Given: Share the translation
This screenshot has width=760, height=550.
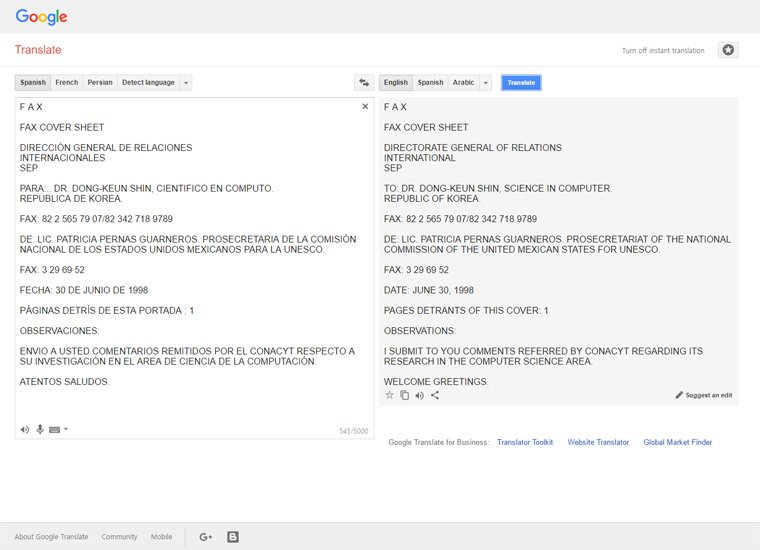Looking at the screenshot, I should coord(435,395).
